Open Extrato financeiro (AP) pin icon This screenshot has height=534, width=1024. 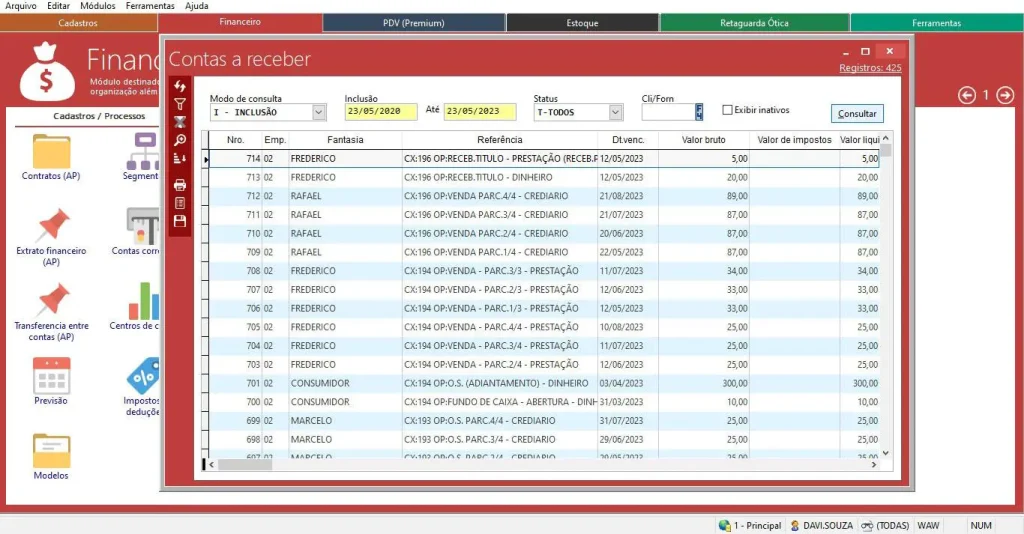point(51,226)
